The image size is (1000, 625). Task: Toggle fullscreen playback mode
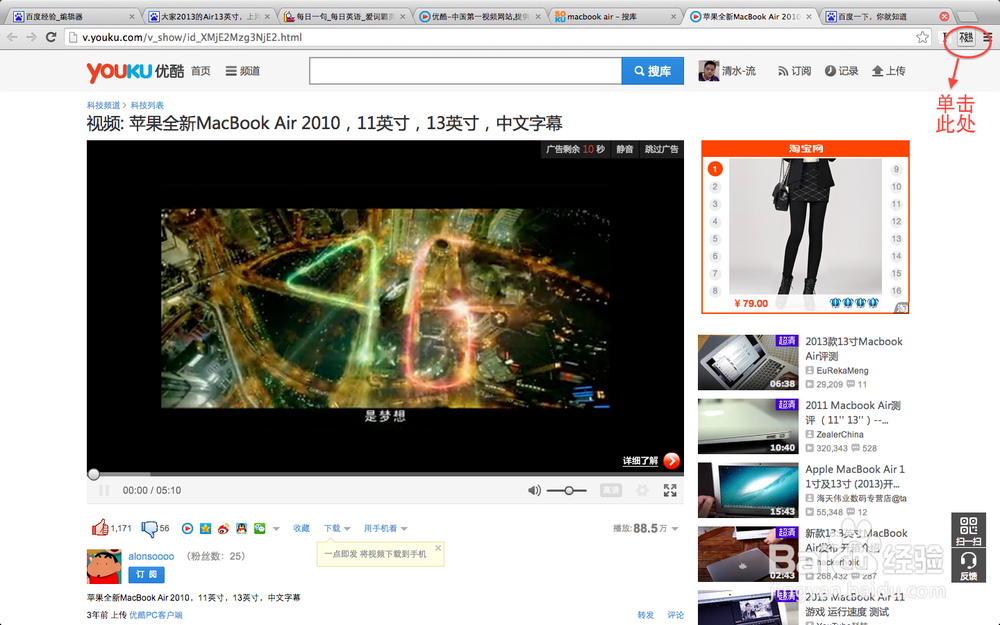(x=671, y=490)
